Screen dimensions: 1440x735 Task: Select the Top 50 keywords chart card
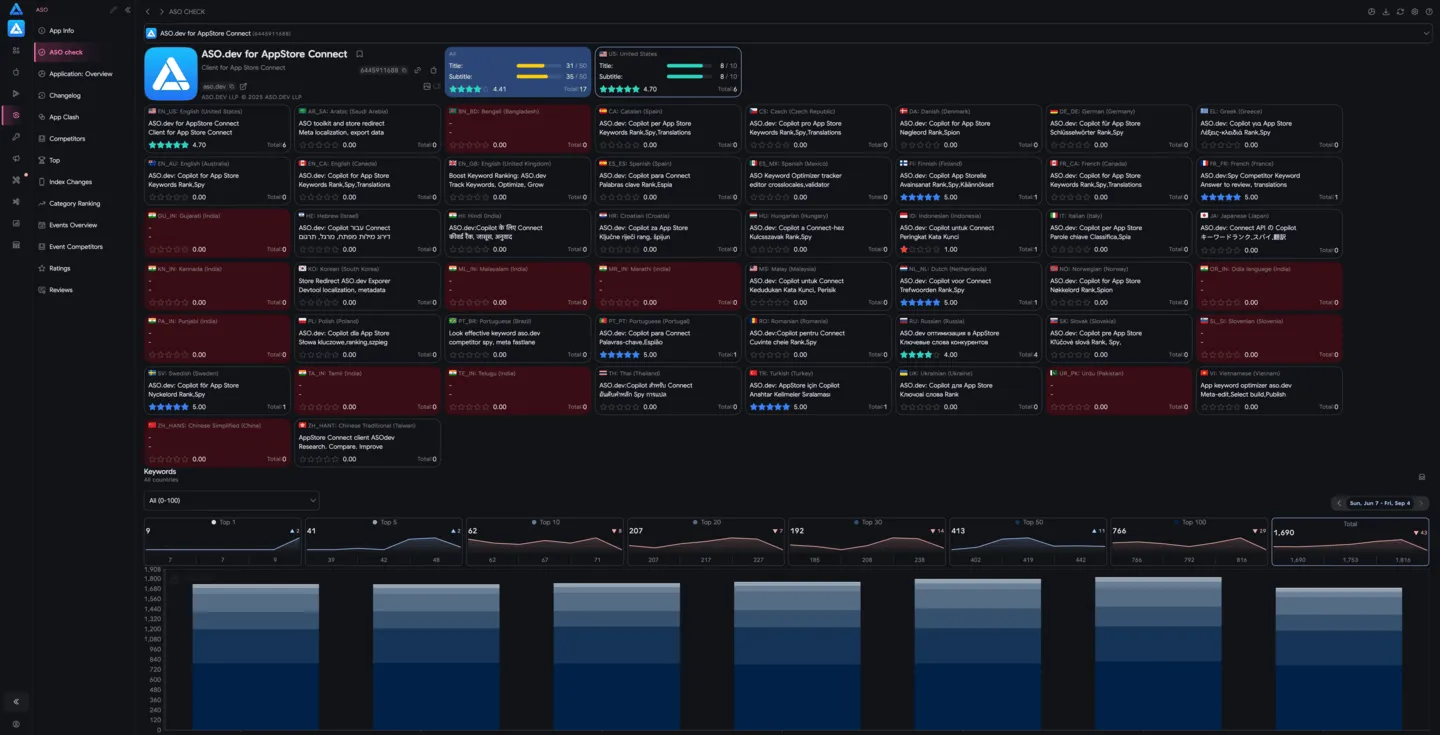tap(1027, 541)
